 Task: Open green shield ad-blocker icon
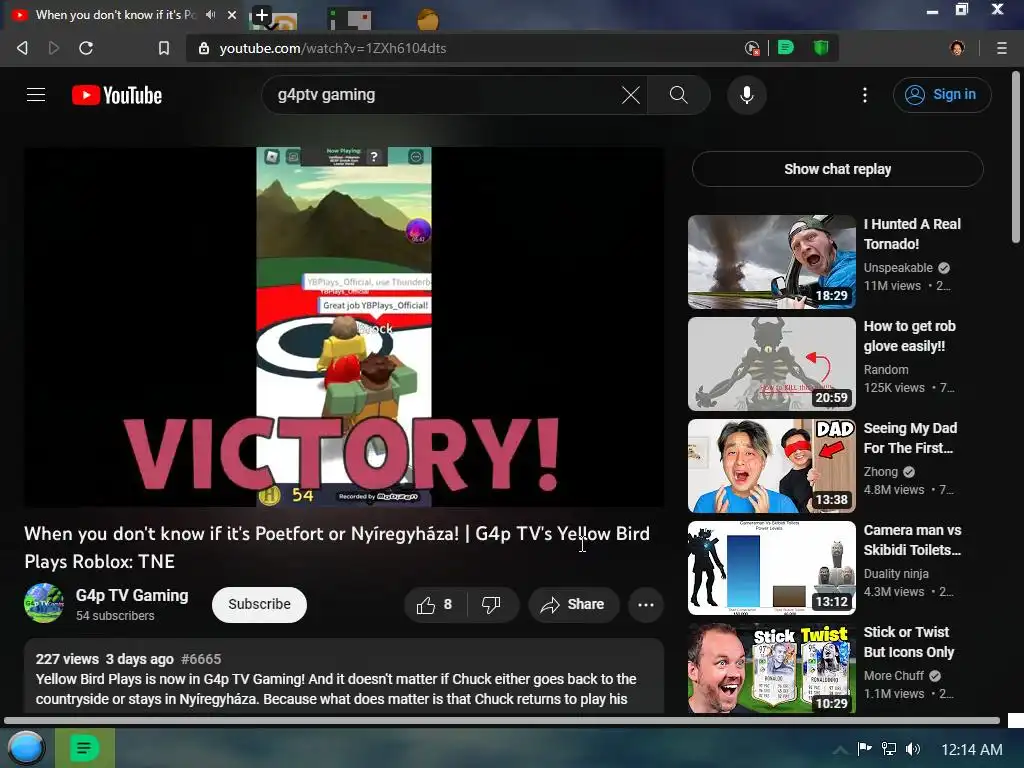[821, 48]
